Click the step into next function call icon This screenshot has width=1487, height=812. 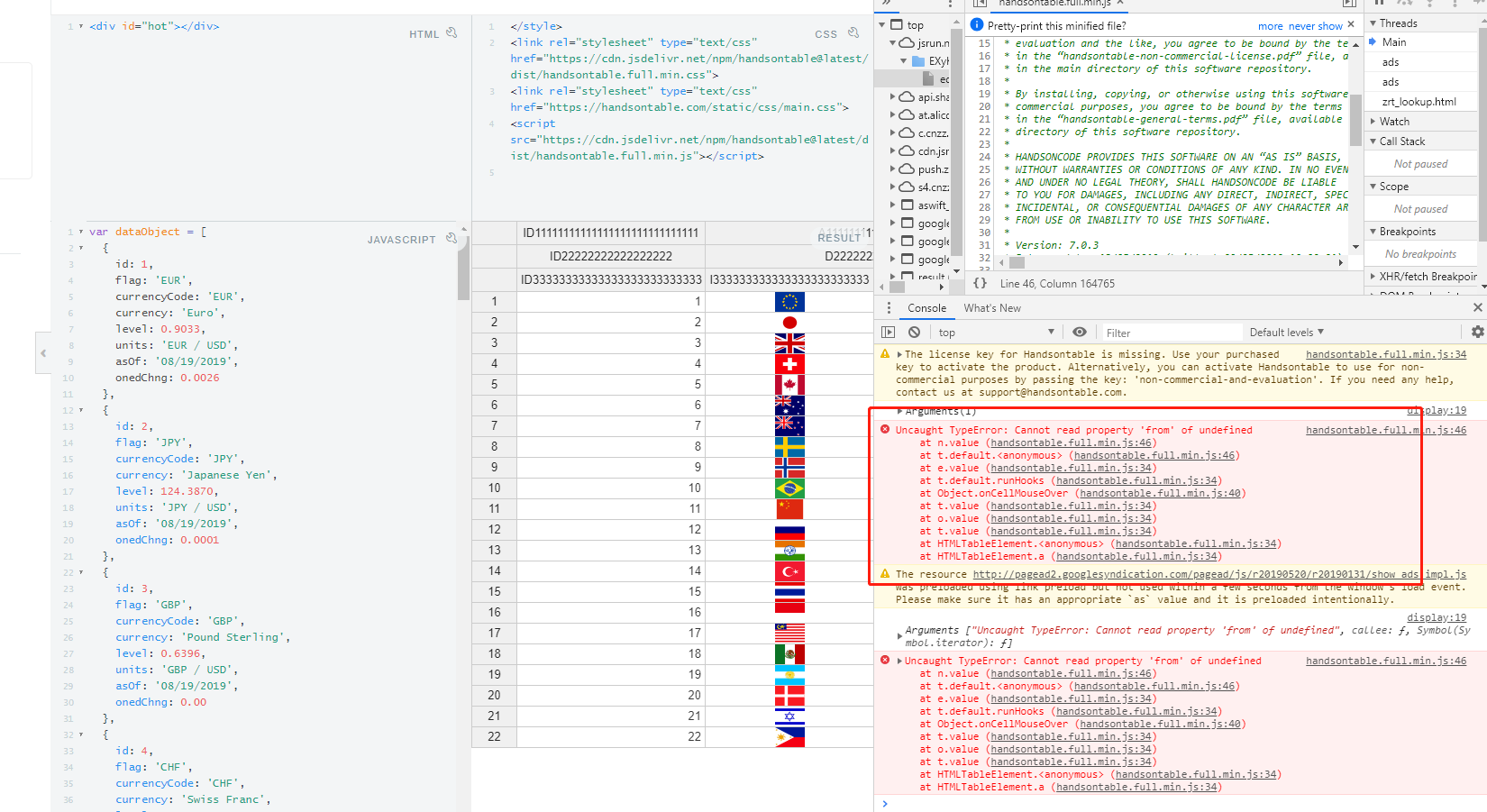click(1429, 4)
